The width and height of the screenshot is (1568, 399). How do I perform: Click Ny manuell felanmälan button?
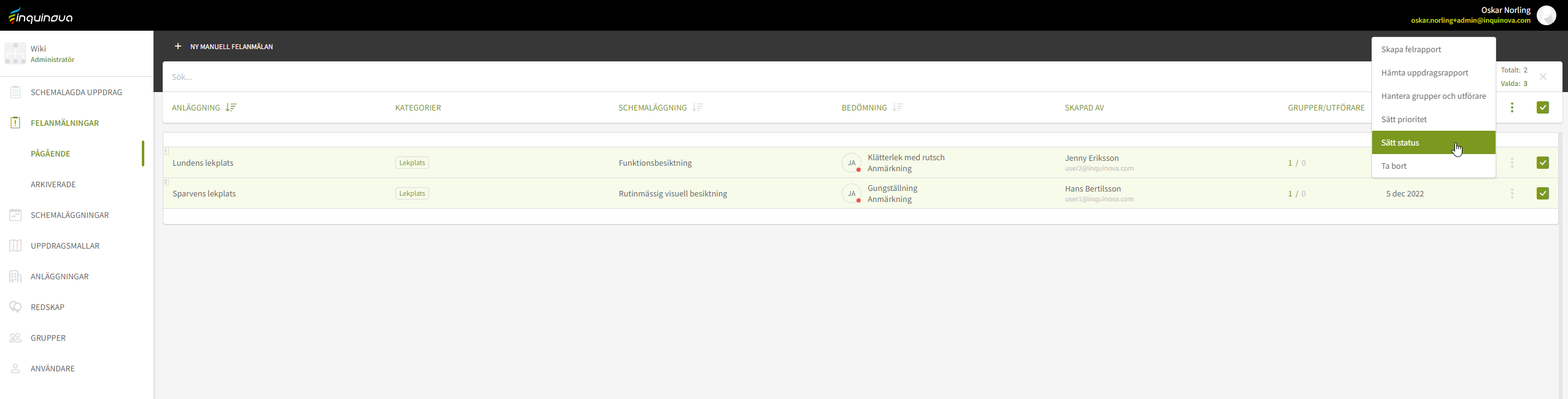click(x=224, y=47)
